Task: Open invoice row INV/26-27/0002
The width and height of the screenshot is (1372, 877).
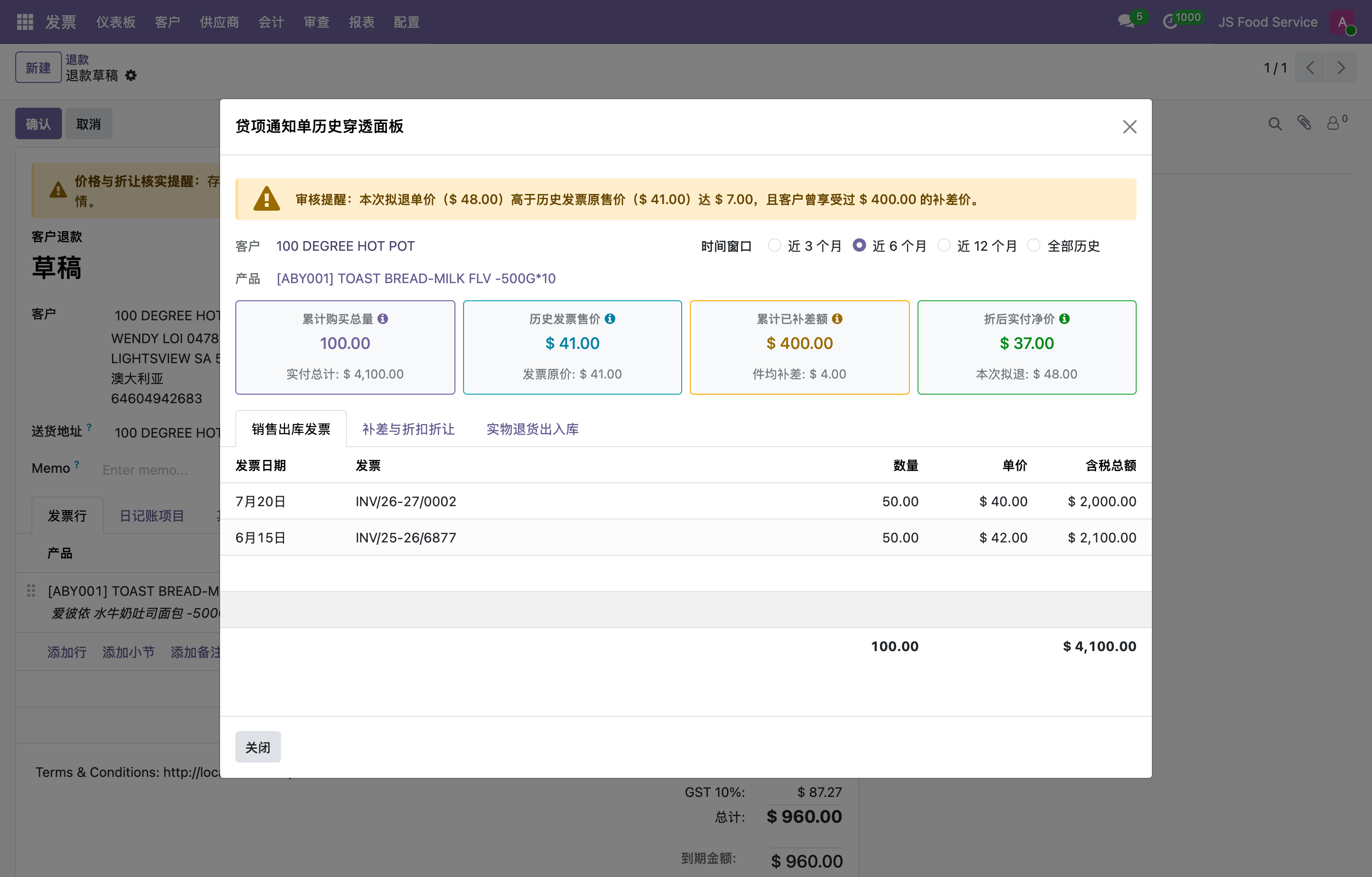Action: 686,501
